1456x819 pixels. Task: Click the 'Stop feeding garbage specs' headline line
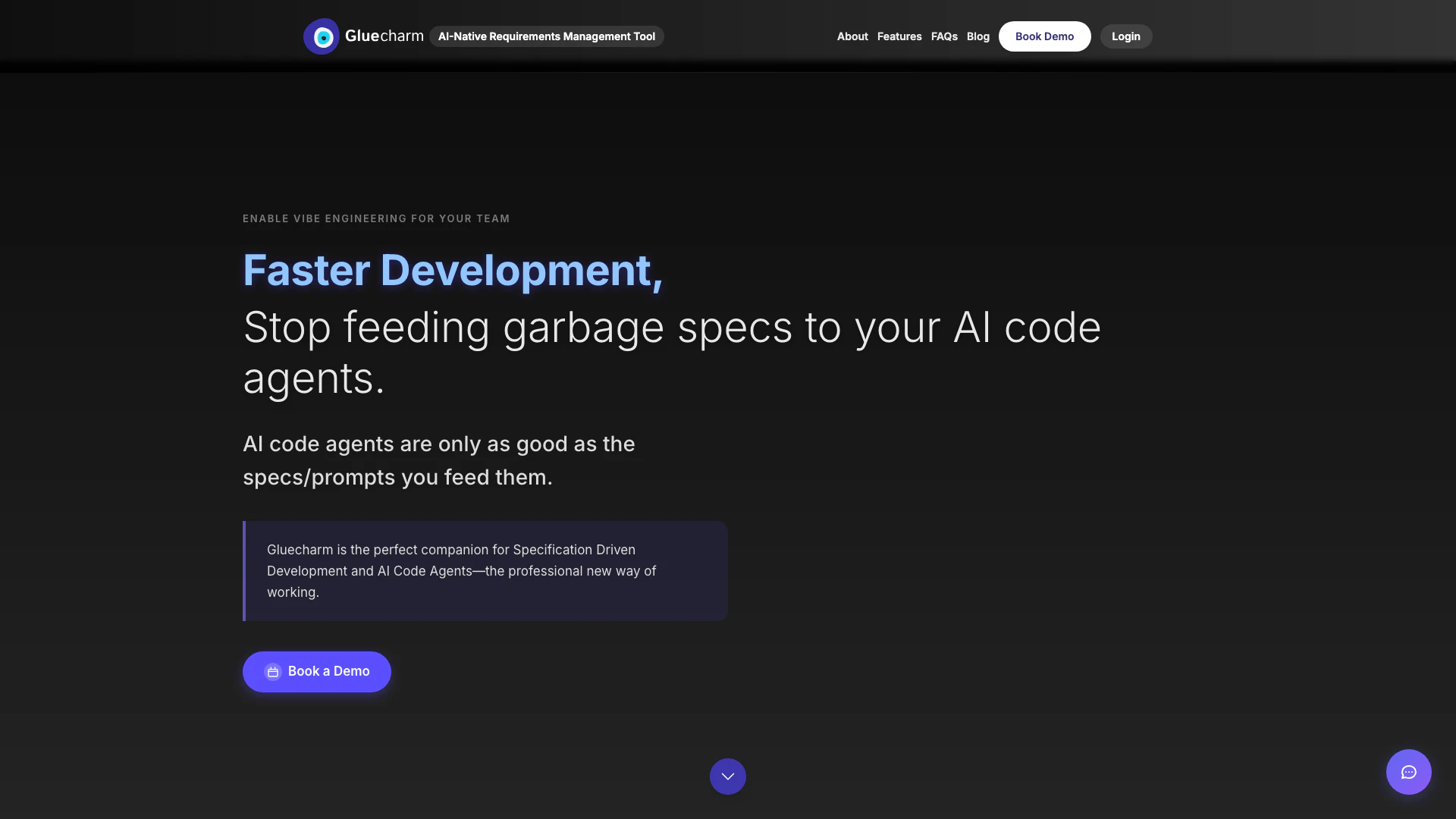coord(671,328)
